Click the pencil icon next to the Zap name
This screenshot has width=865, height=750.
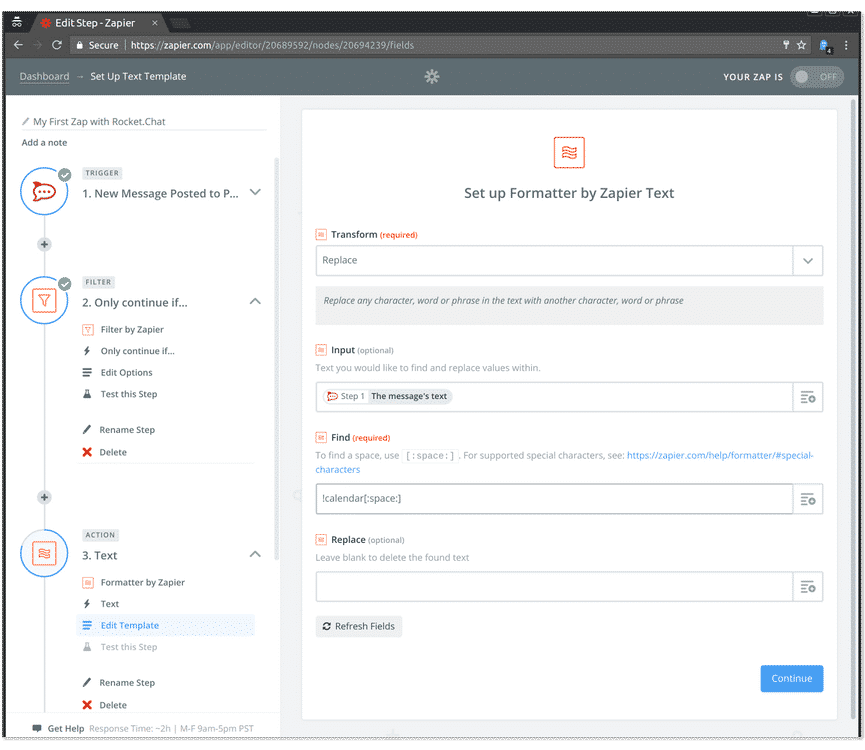pos(25,121)
